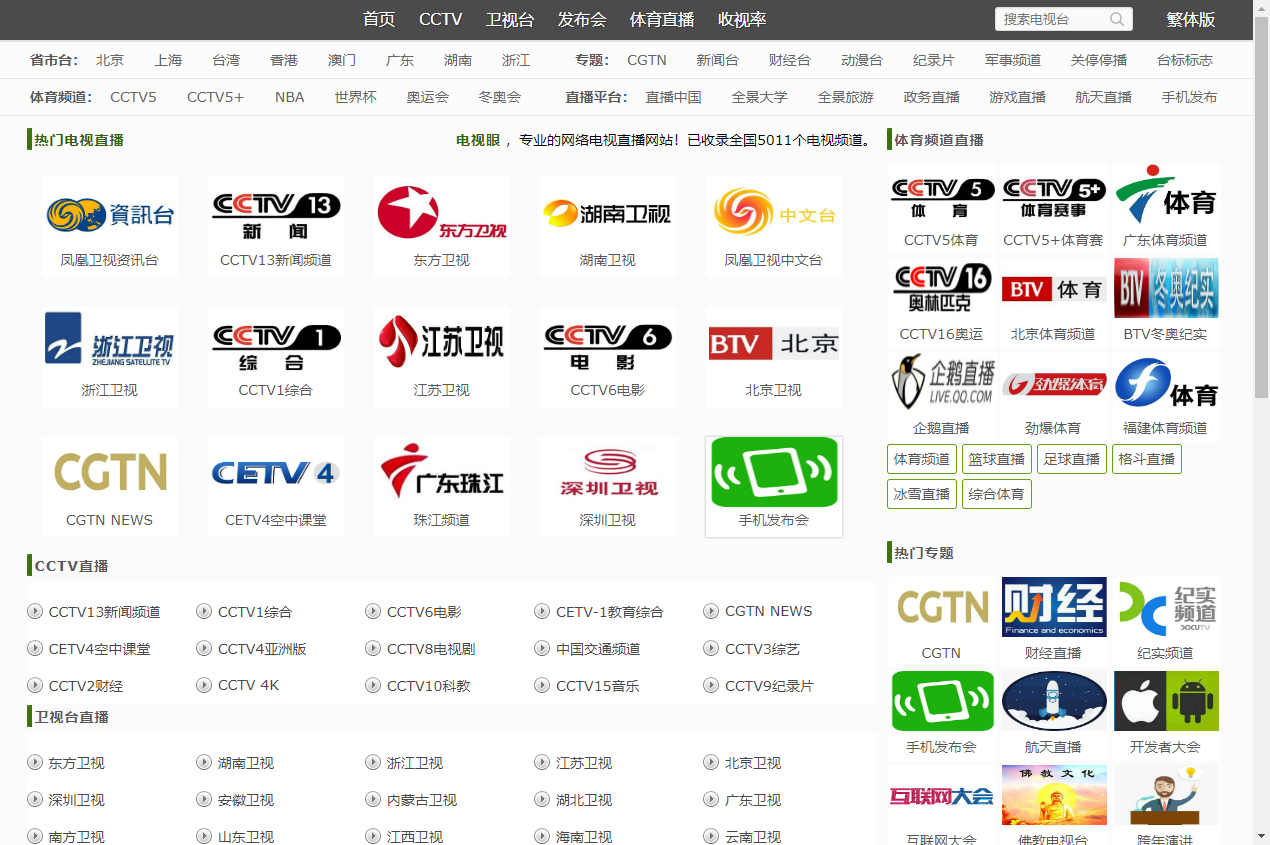Screen dimensions: 1270x845
Task: Open the 湖南卫视 logo in hot channels
Action: click(607, 214)
